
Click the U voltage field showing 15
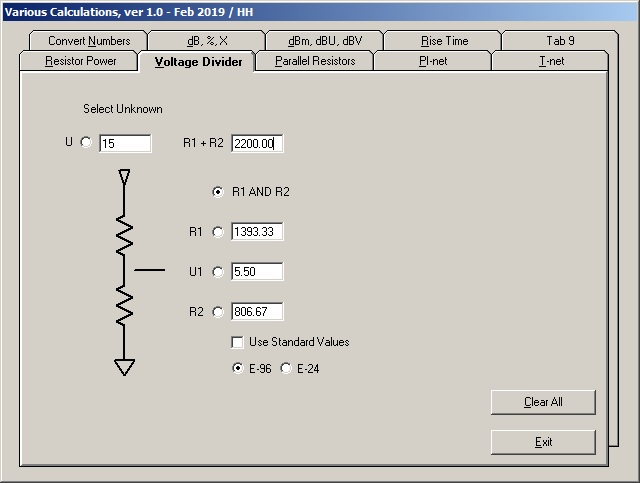click(125, 143)
